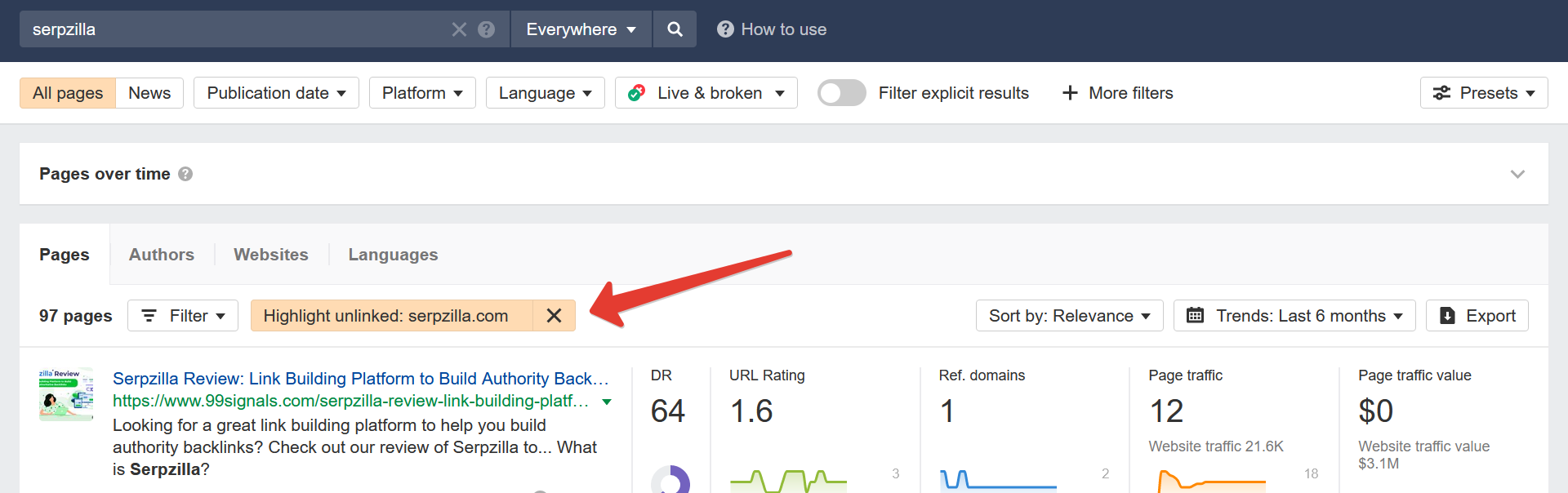
Task: Select the News results option
Action: pyautogui.click(x=149, y=93)
